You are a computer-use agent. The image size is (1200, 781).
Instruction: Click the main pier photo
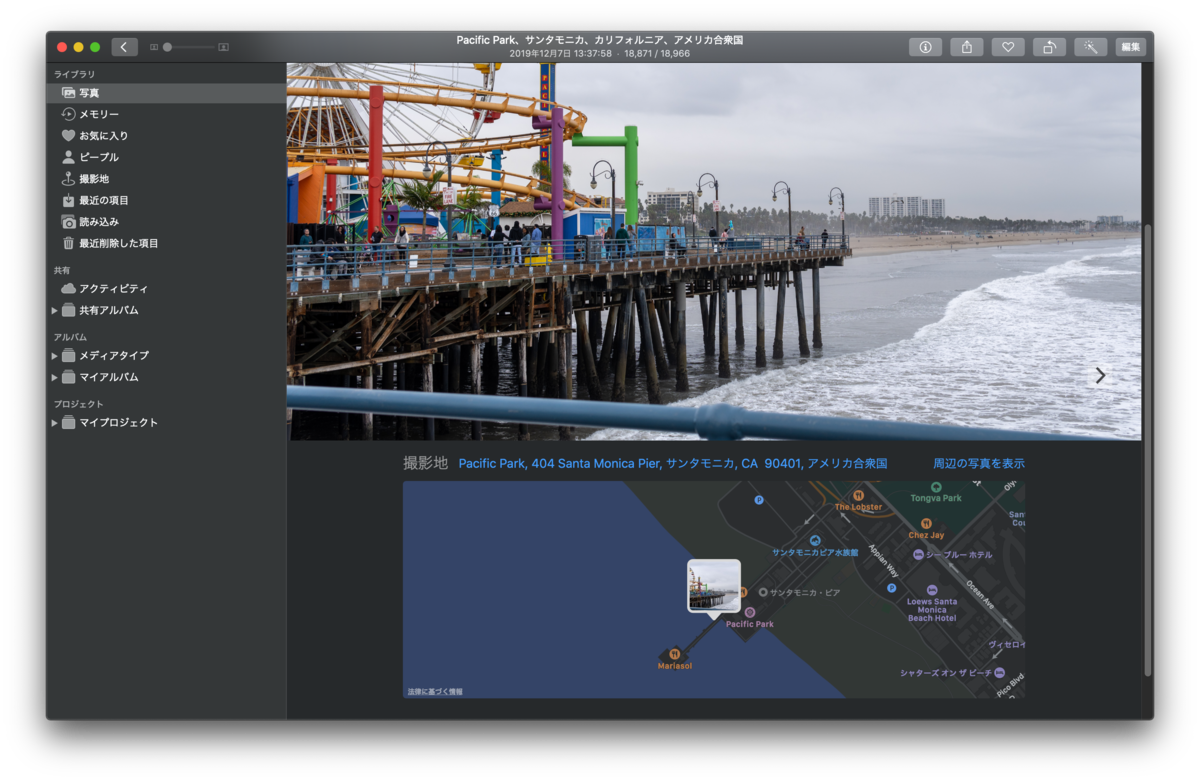coord(714,251)
